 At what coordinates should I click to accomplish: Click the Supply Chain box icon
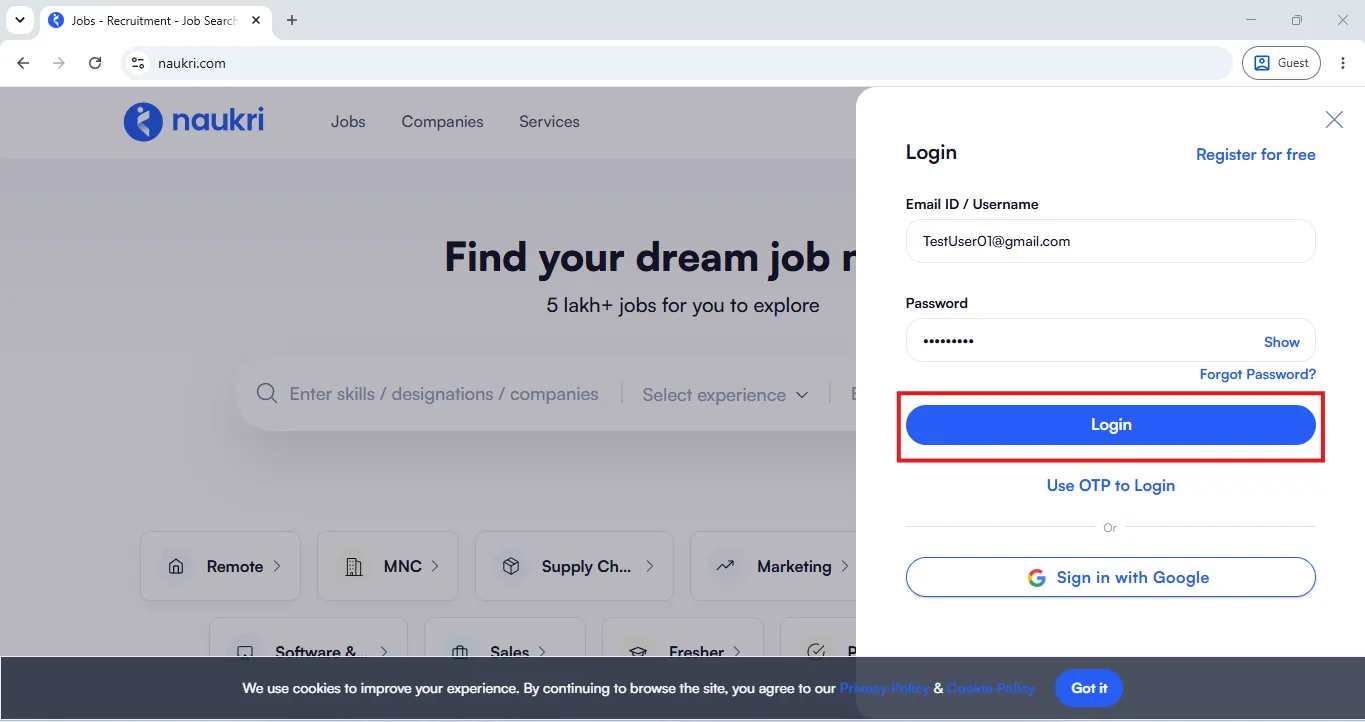511,566
